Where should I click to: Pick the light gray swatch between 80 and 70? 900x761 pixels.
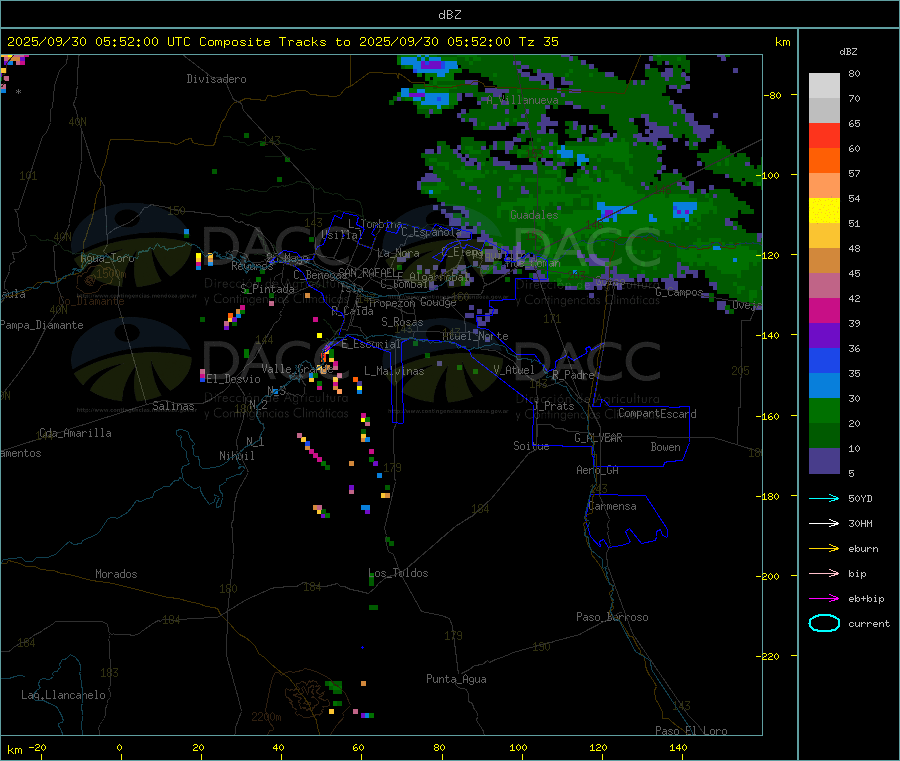coord(824,86)
